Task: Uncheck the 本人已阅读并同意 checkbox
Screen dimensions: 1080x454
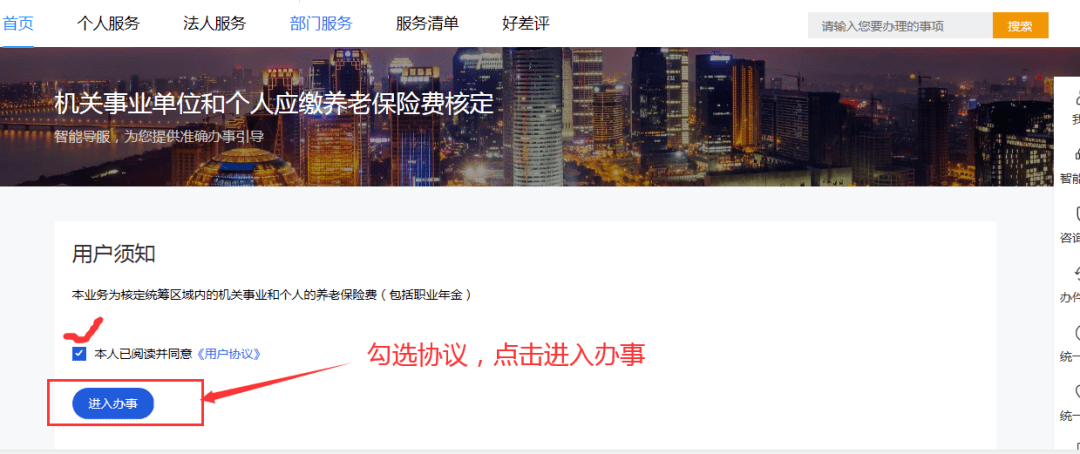Action: [x=79, y=354]
